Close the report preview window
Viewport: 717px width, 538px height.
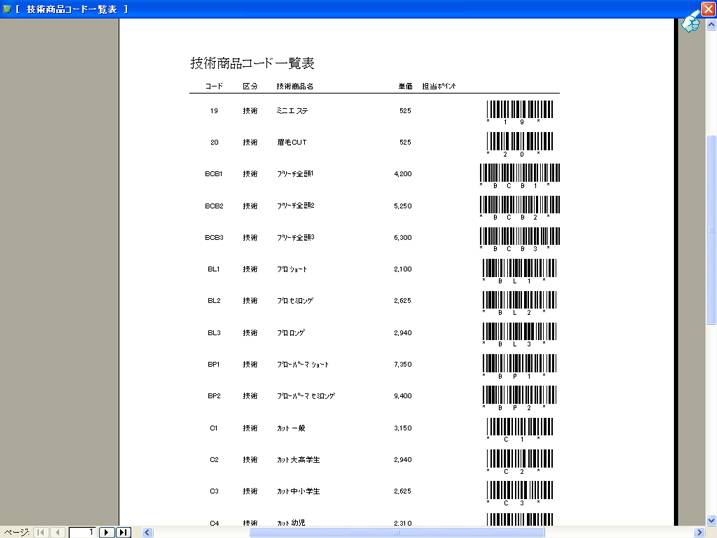click(708, 9)
